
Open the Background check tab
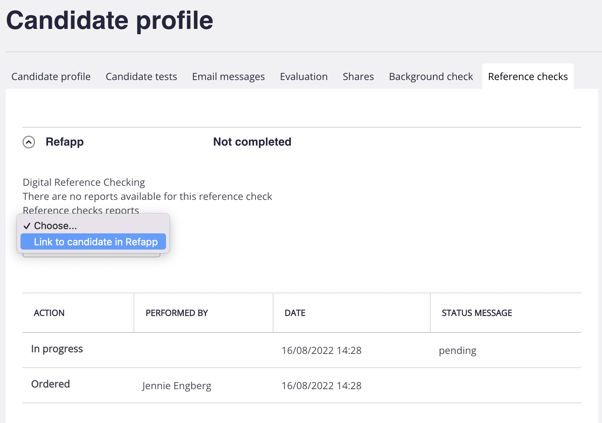[431, 76]
